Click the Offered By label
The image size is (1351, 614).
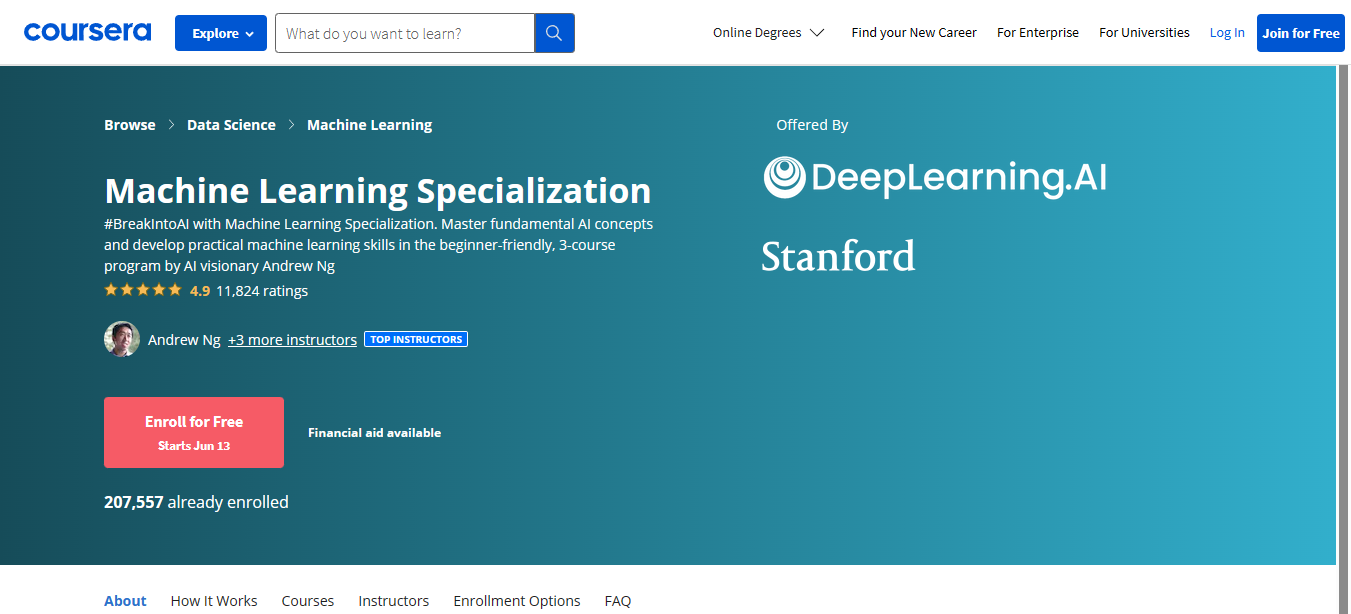pyautogui.click(x=812, y=125)
